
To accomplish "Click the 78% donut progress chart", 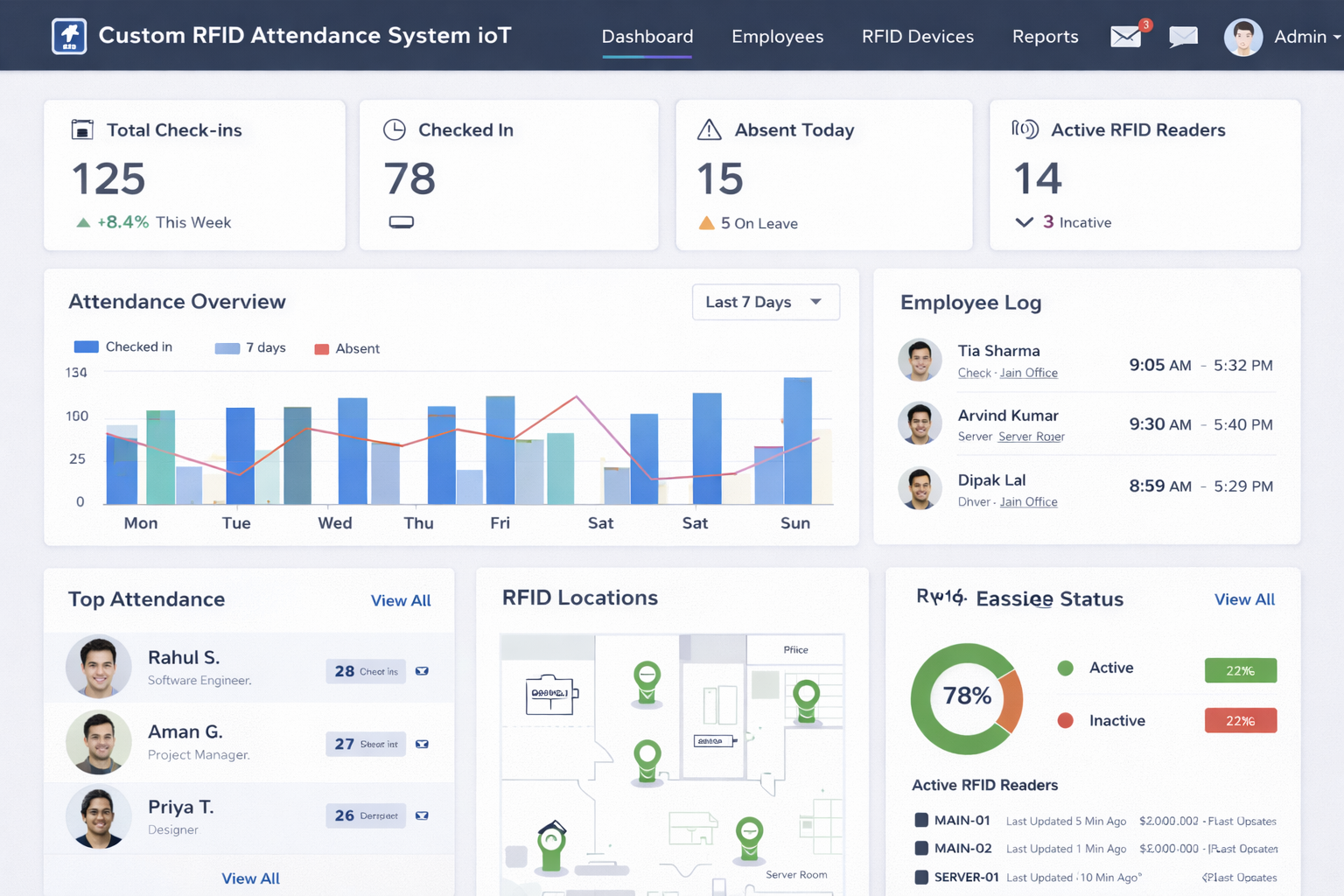I will click(x=967, y=698).
